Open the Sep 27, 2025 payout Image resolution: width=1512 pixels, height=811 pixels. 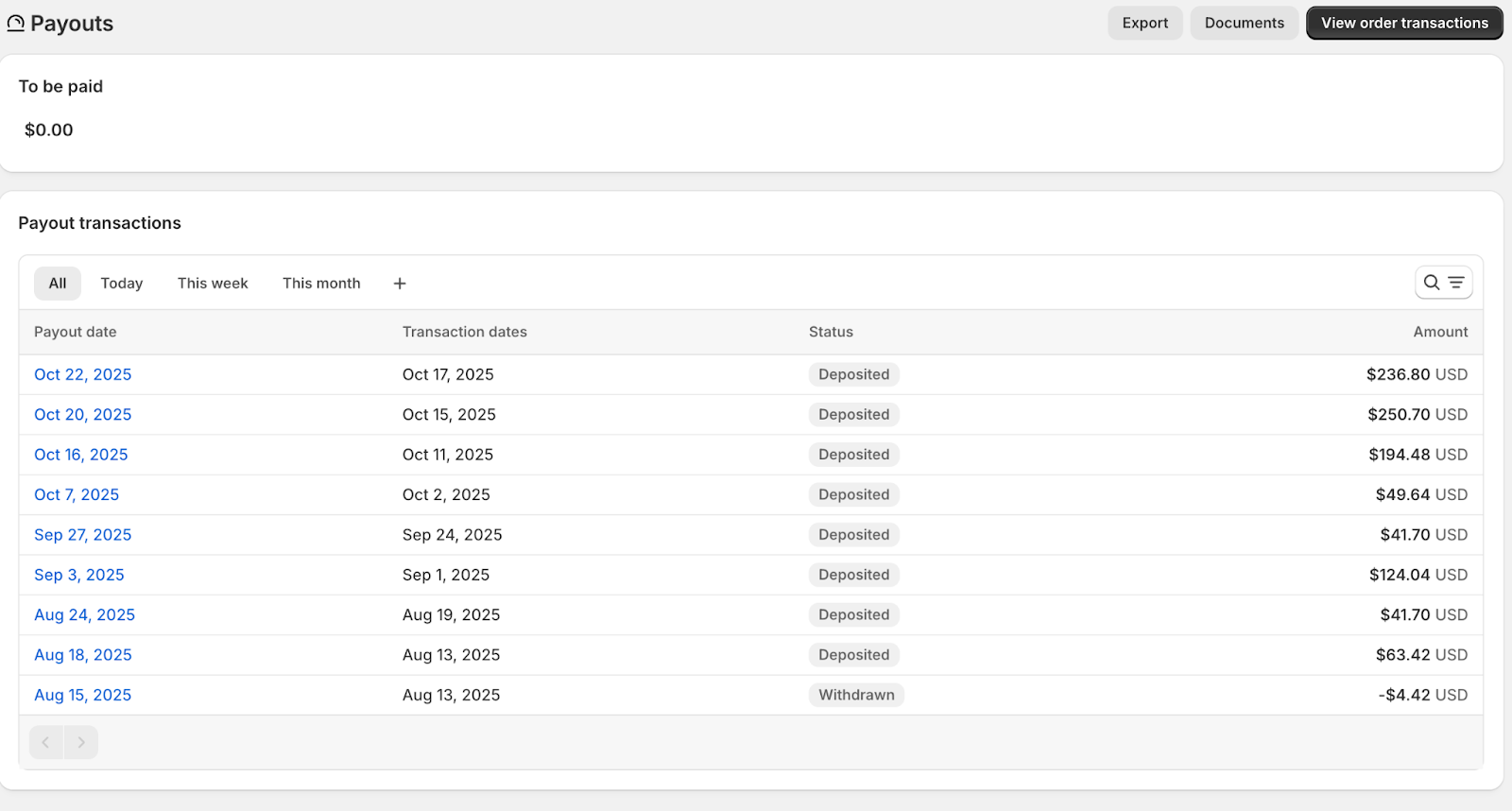(x=83, y=535)
